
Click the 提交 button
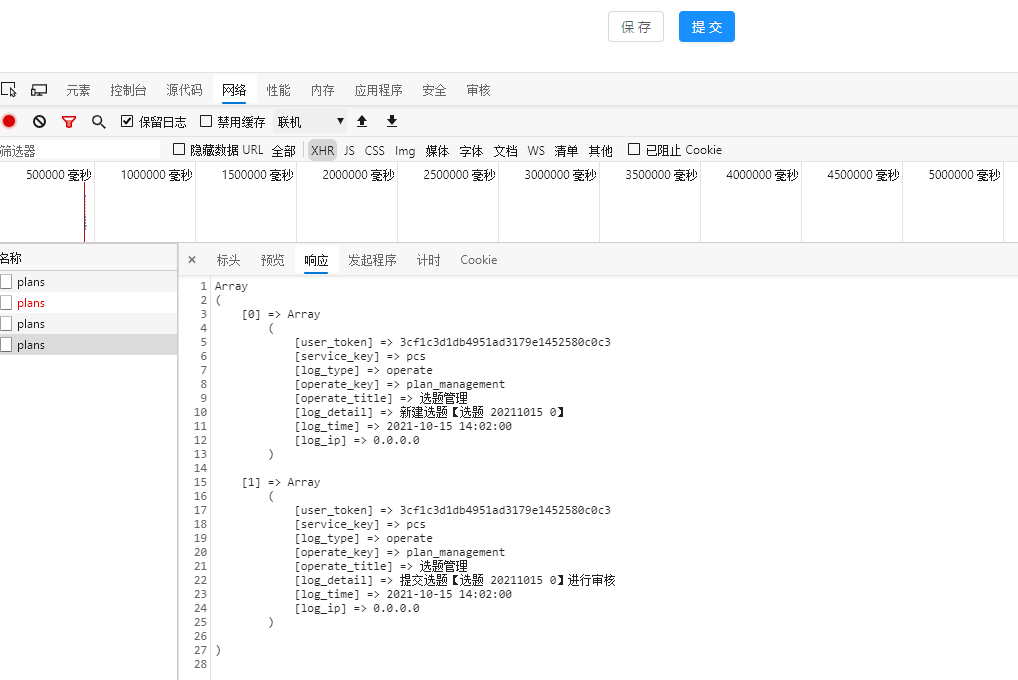point(706,27)
